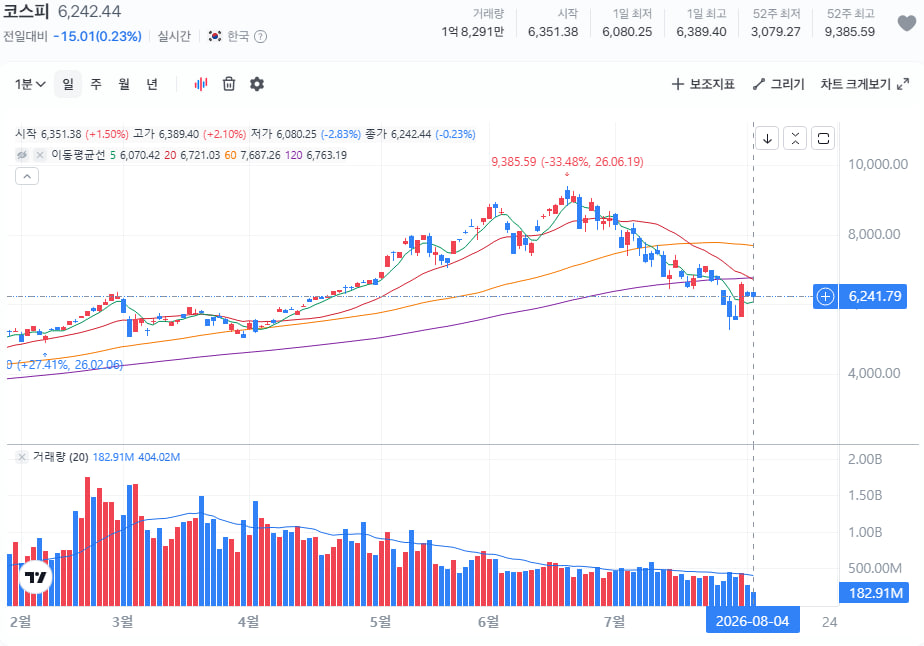Open the candlestick chart type selector
Viewport: 924px width, 646px height.
pyautogui.click(x=201, y=84)
